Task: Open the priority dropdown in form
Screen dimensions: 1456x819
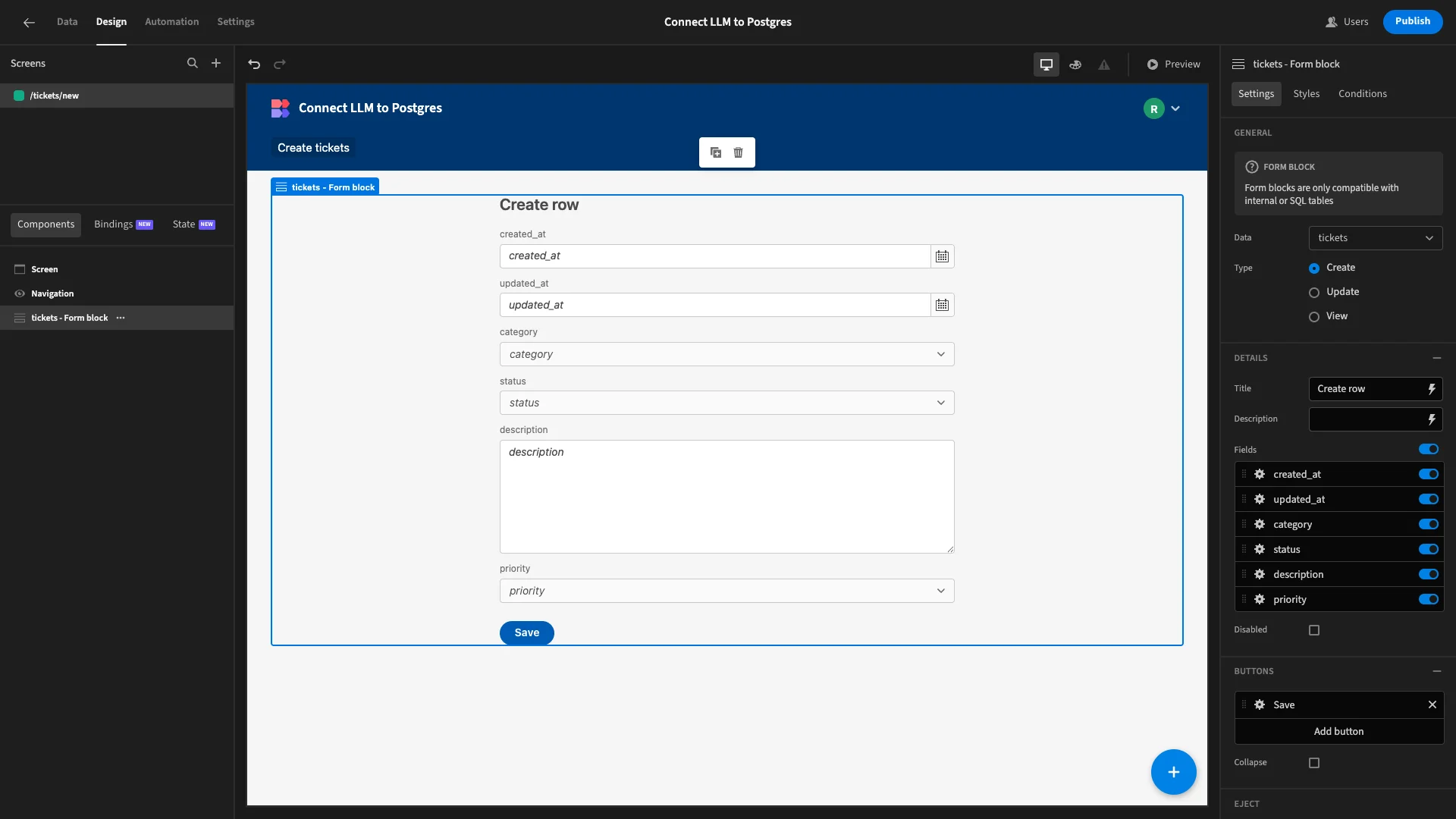Action: [x=726, y=591]
